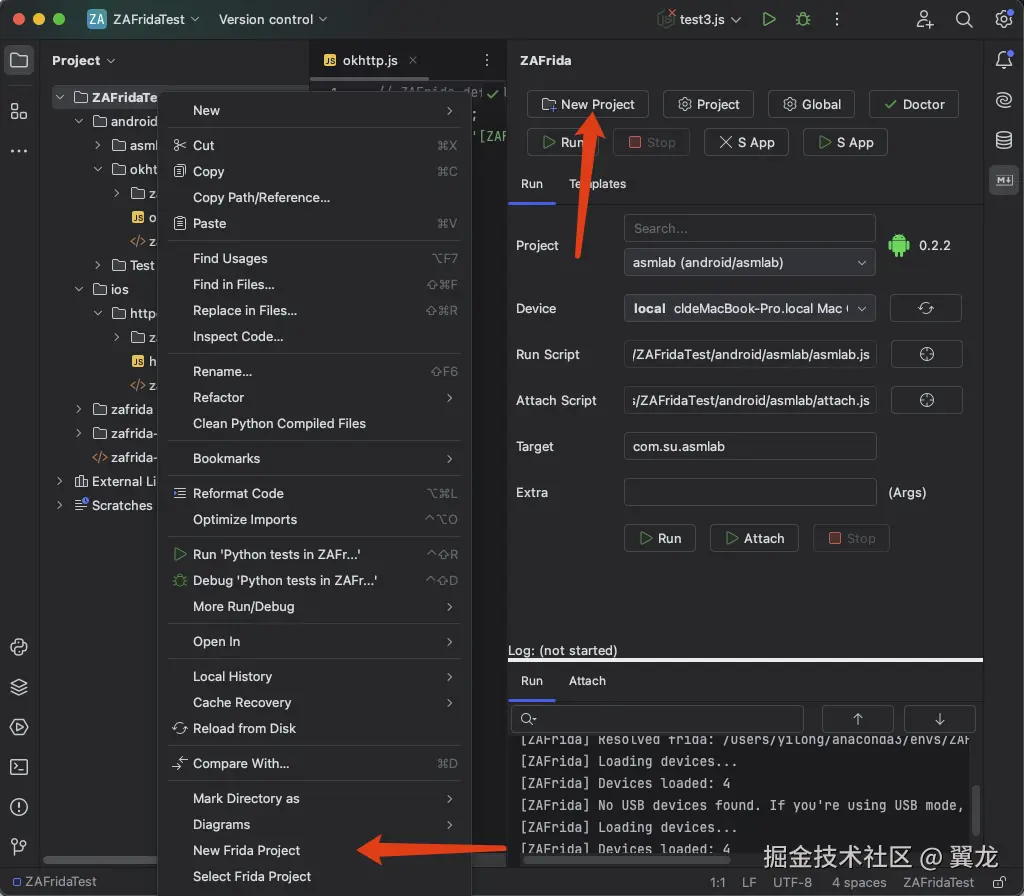1024x896 pixels.
Task: Open UTF-8 encoding in status bar
Action: coord(792,882)
